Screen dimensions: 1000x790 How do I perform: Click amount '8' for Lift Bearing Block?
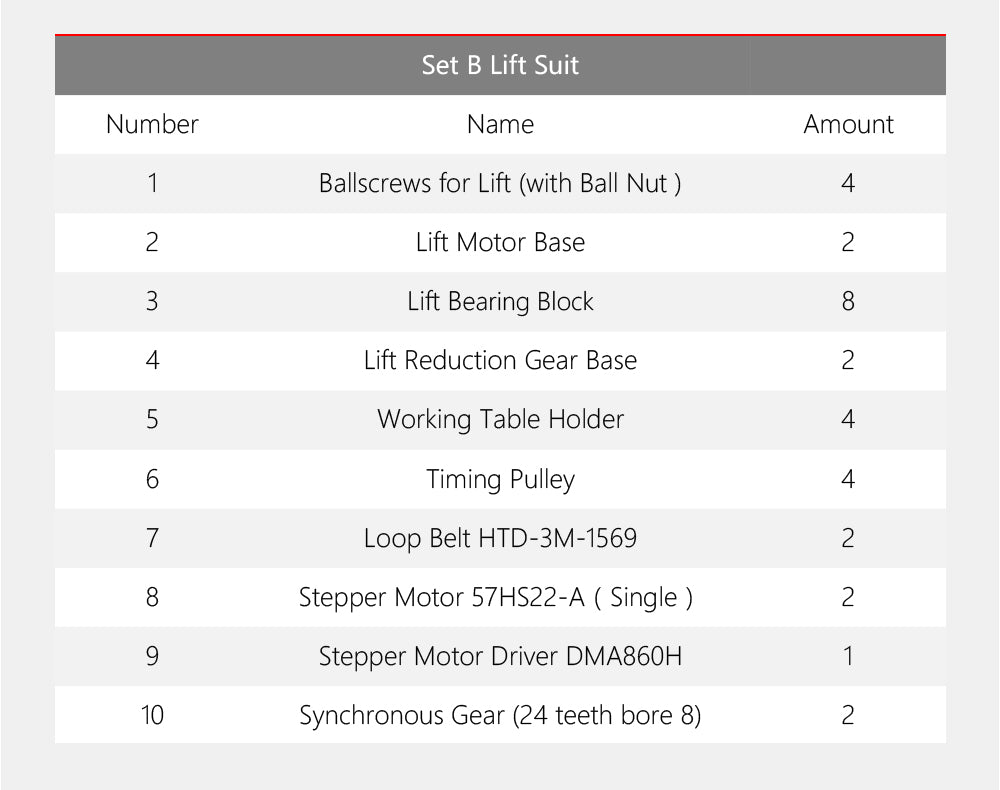(x=848, y=302)
